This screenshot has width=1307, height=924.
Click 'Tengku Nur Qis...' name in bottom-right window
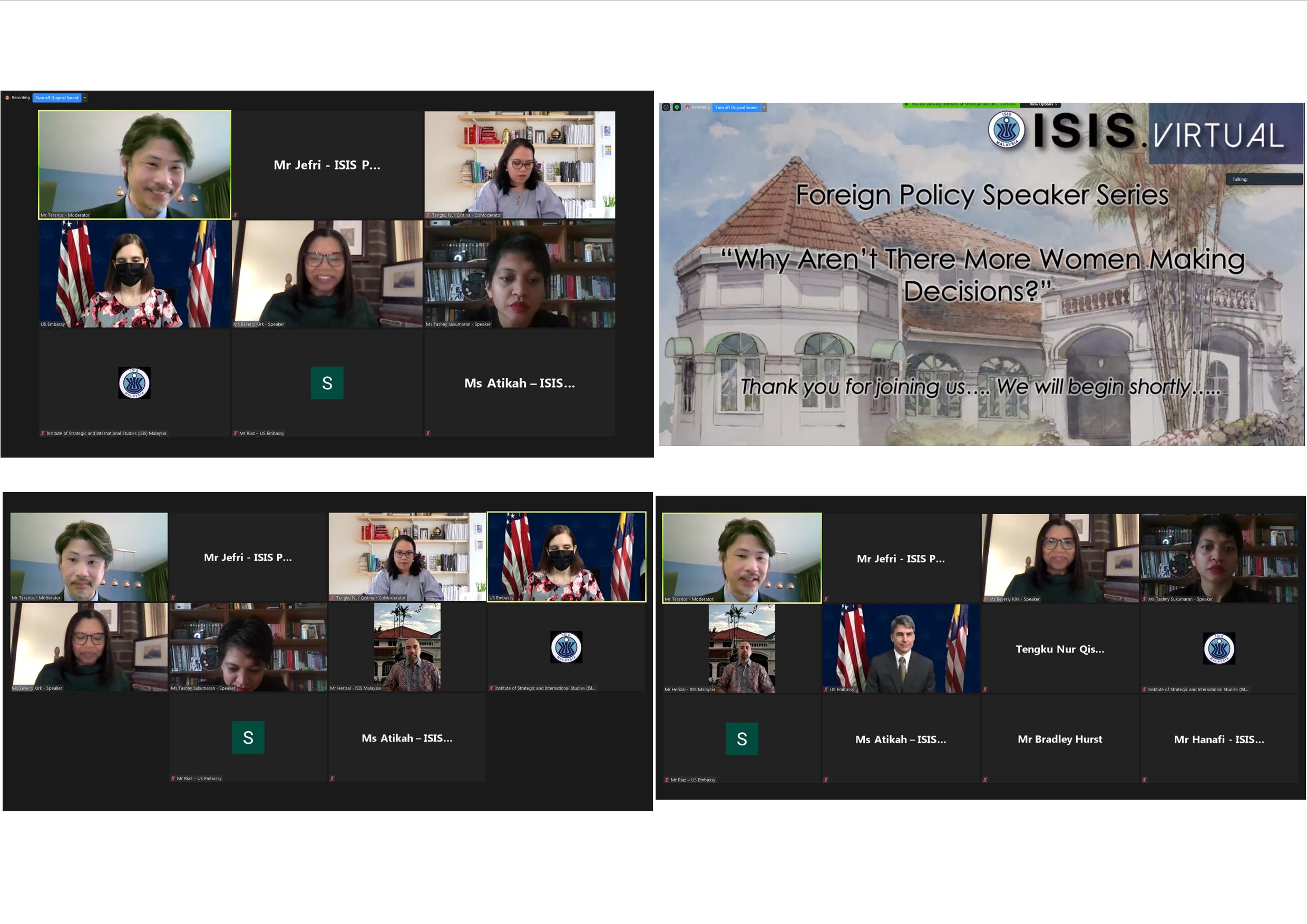pos(1060,649)
